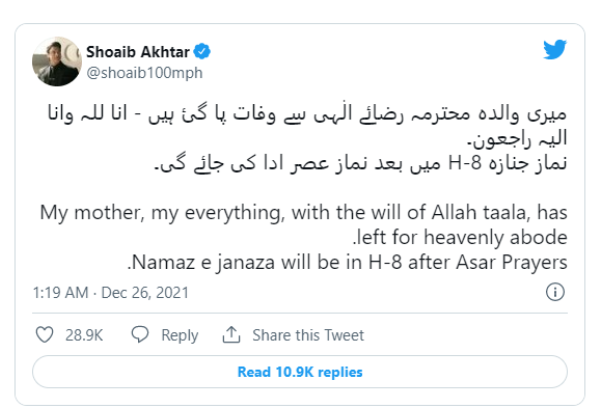Viewport: 600px width, 415px height.
Task: Click the Reply label
Action: [x=179, y=335]
